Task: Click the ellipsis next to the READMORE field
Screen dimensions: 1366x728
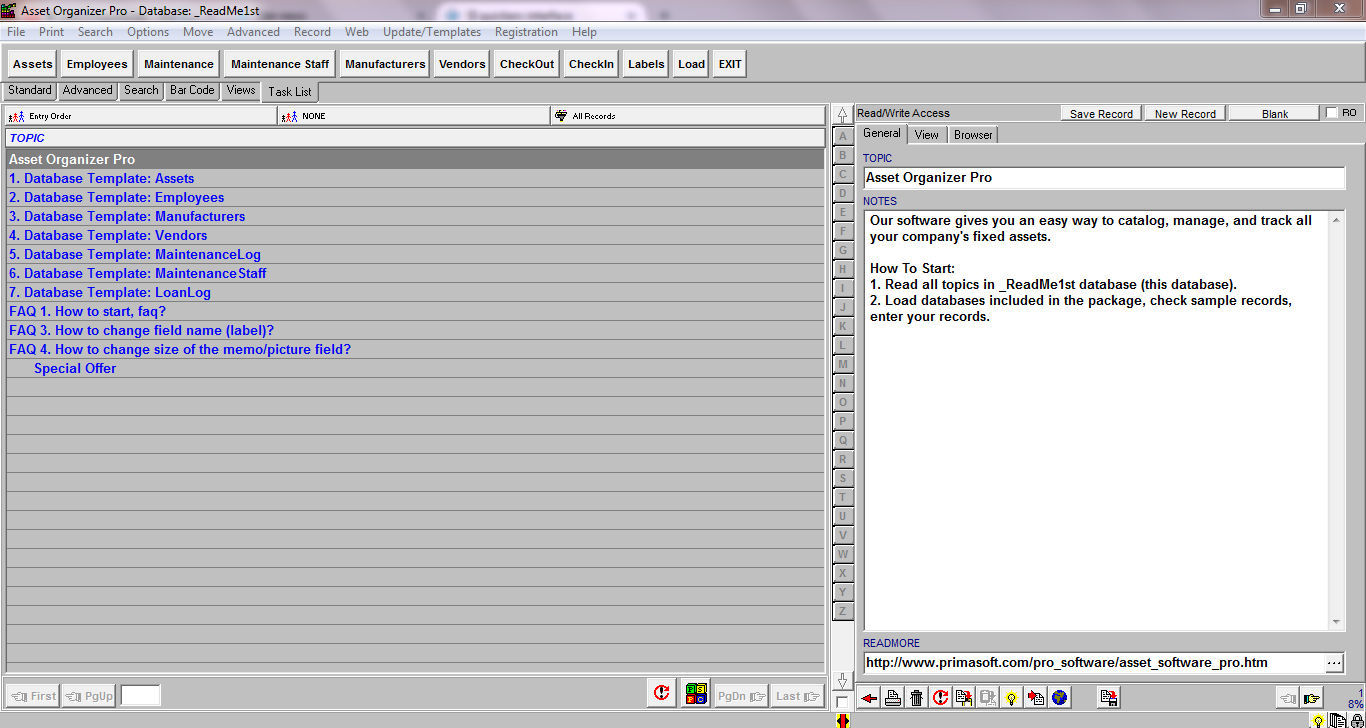Action: point(1334,662)
